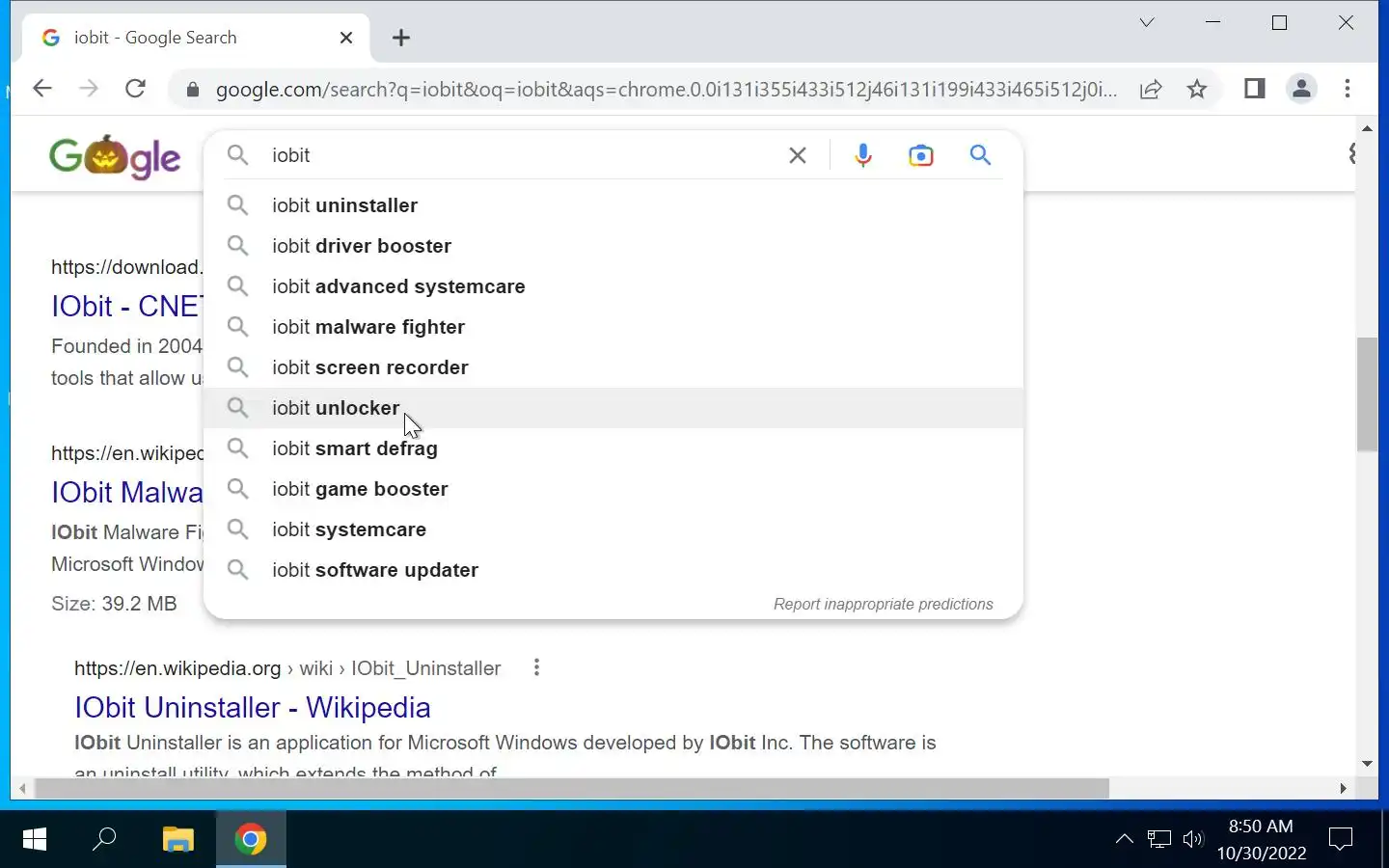Pick the iobit smart defrag suggestion
The height and width of the screenshot is (868, 1389).
[x=613, y=448]
